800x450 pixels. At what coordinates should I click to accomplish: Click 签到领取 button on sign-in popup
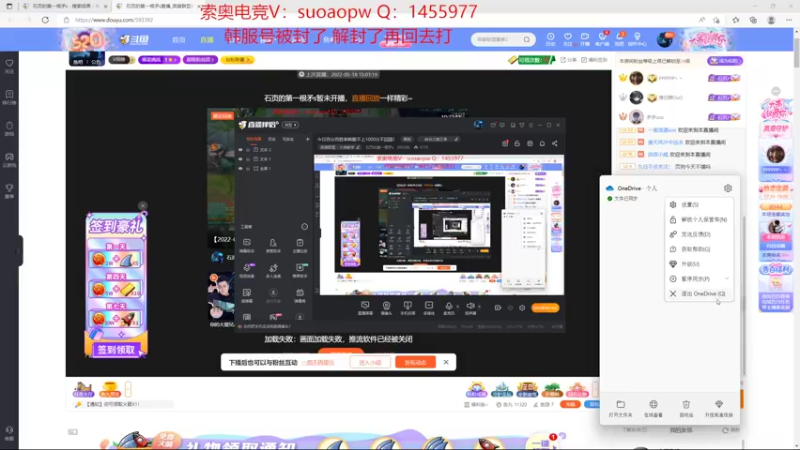(x=116, y=350)
